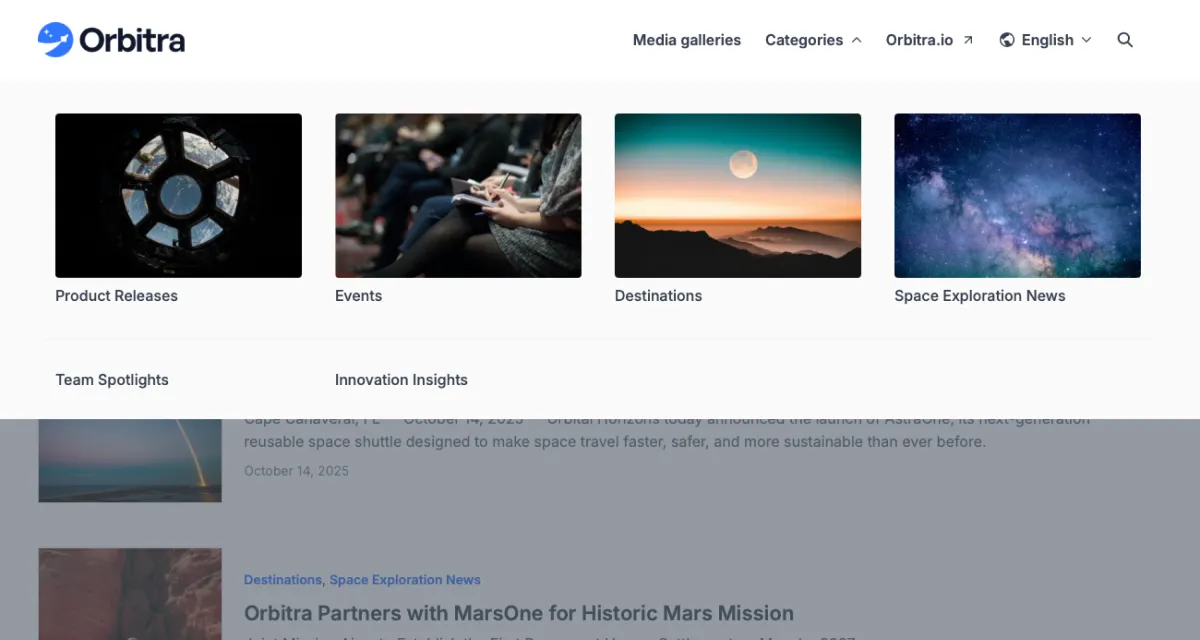This screenshot has width=1200, height=640.
Task: Open the Product Releases category link
Action: click(116, 296)
